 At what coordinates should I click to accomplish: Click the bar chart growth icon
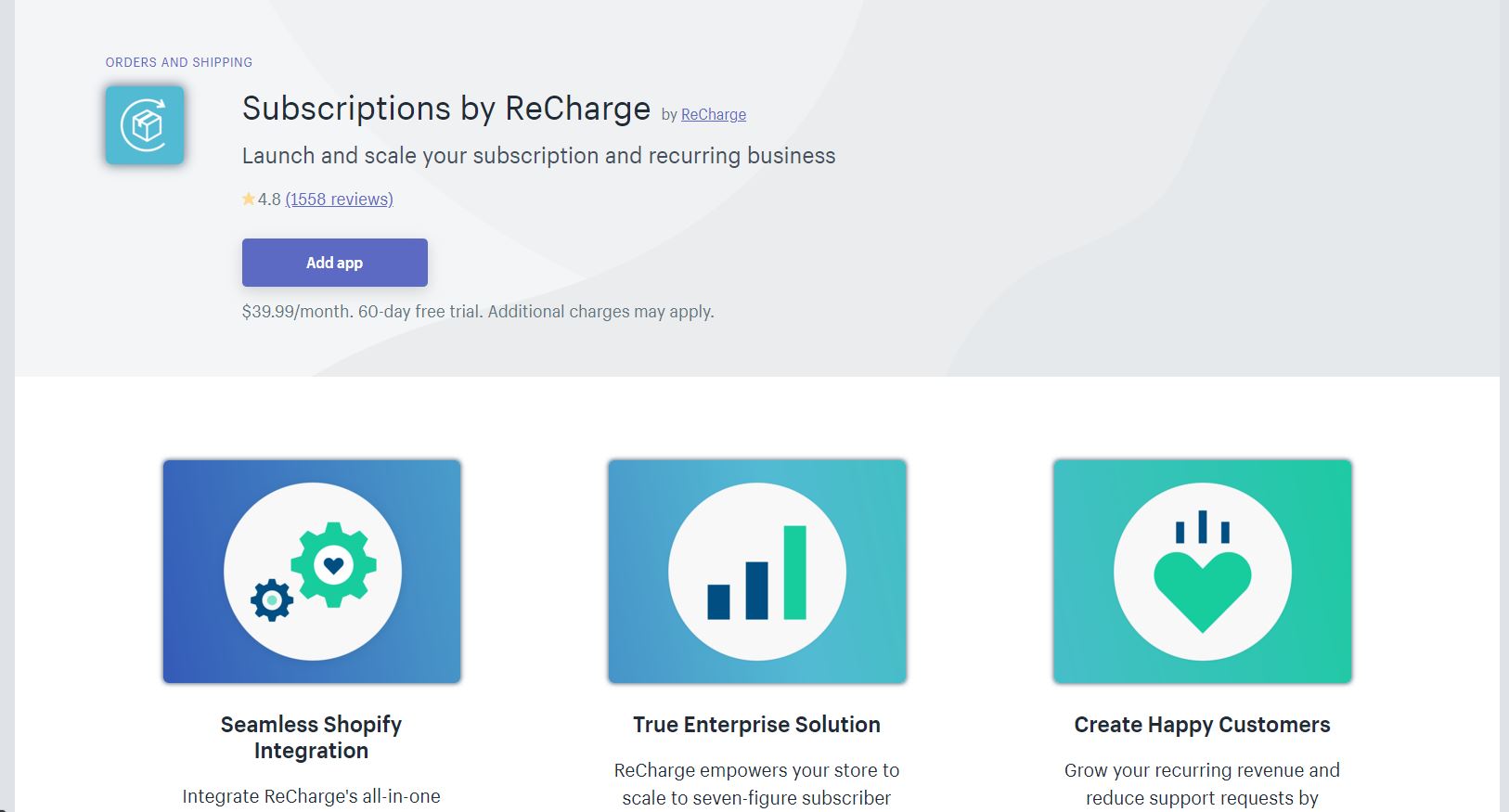tap(757, 572)
